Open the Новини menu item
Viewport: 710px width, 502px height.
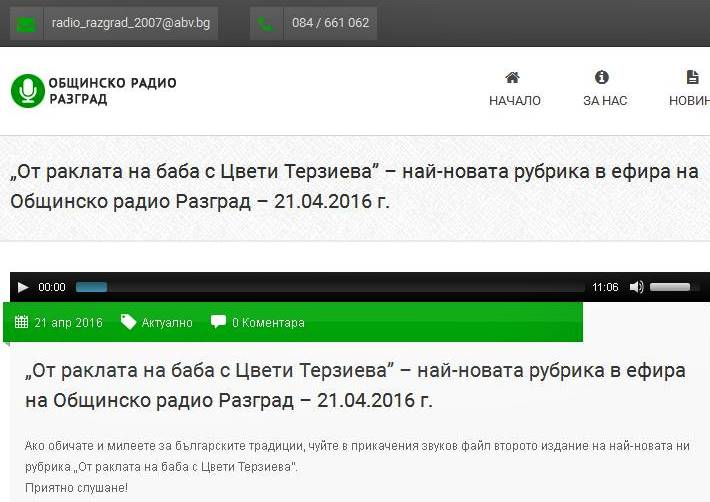point(690,100)
